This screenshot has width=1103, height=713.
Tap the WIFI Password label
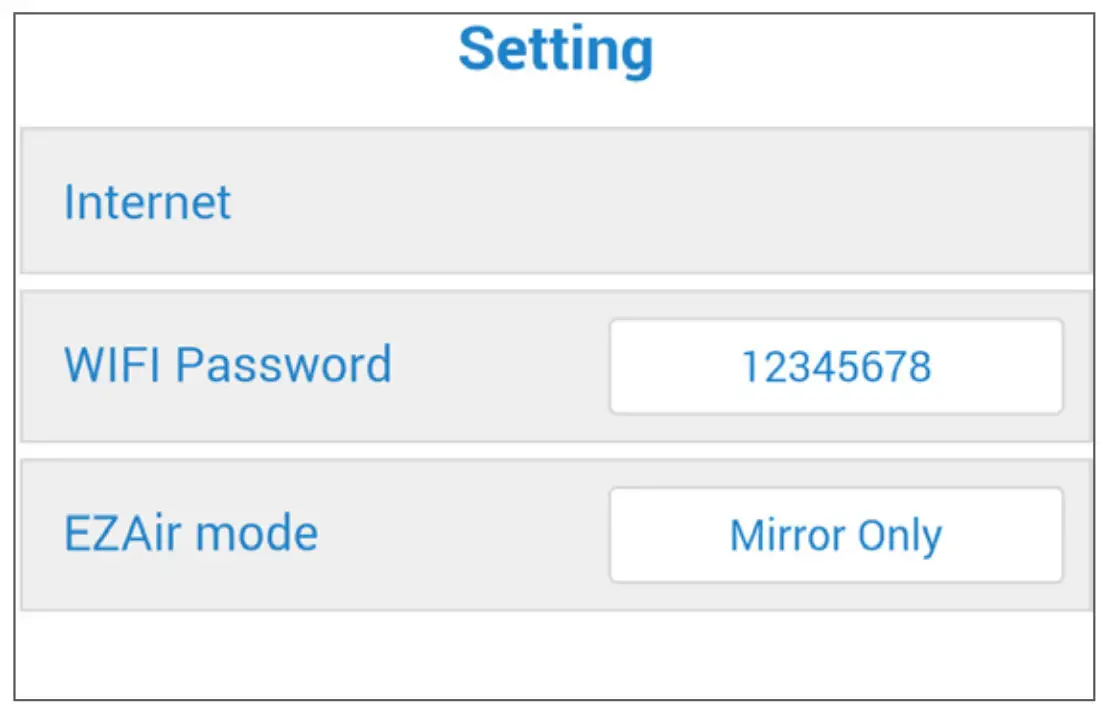(x=227, y=365)
